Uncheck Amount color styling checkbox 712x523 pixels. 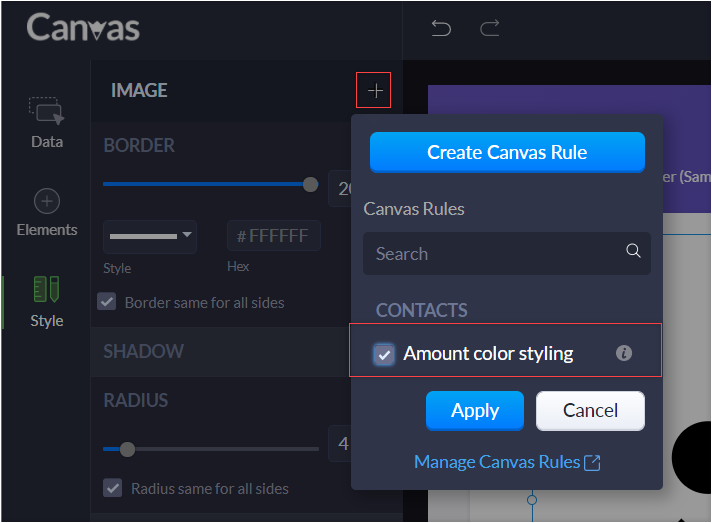click(x=384, y=354)
